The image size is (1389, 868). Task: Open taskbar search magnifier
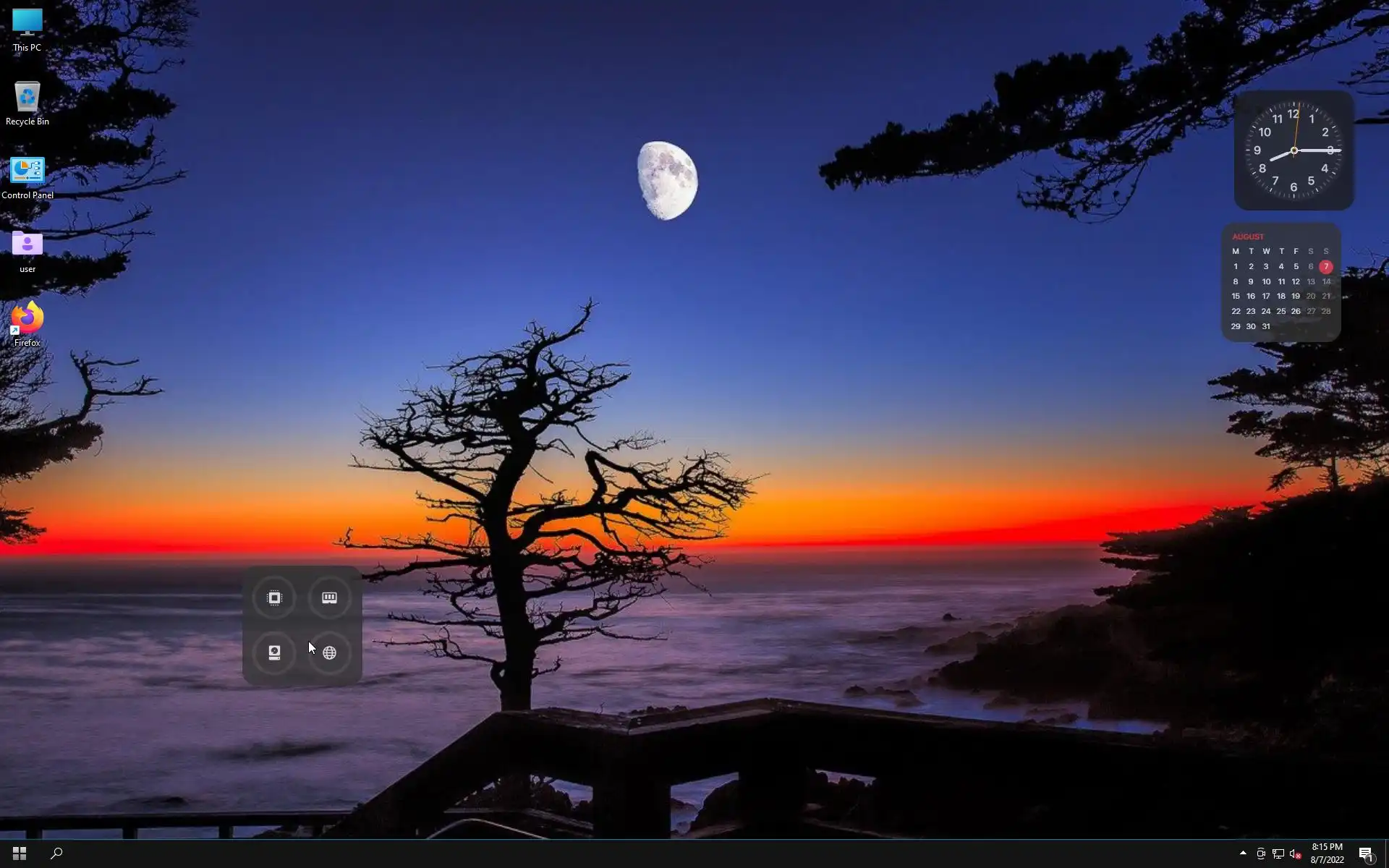(x=56, y=854)
